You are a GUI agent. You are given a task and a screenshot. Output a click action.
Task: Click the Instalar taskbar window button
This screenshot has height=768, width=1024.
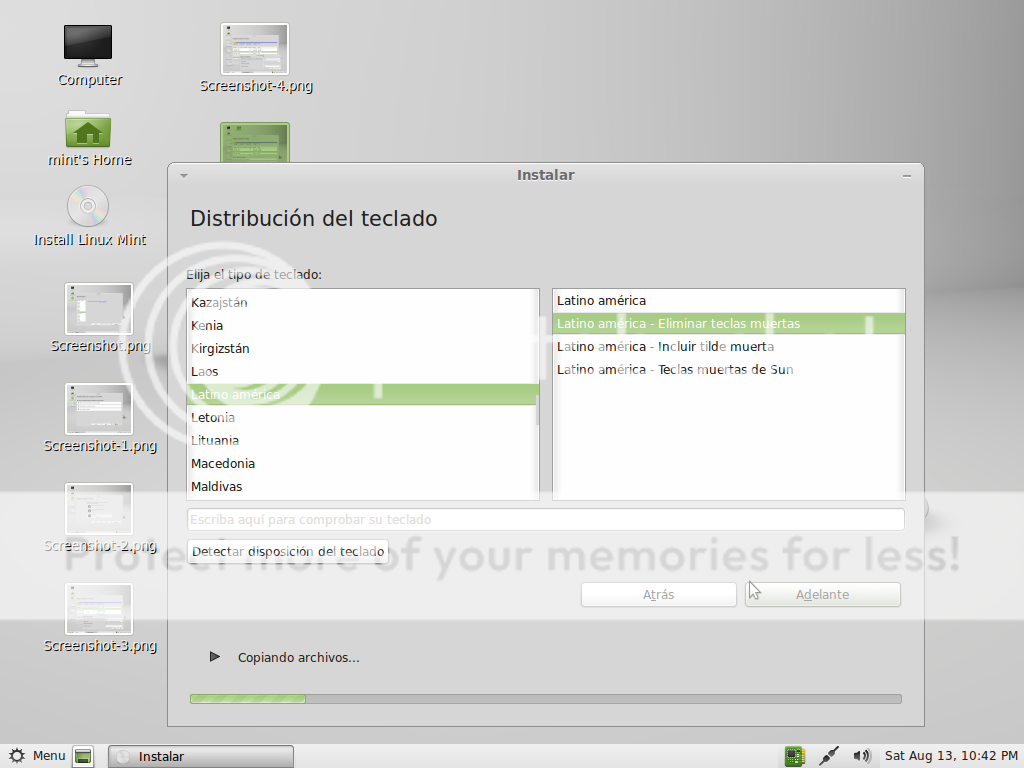pos(200,756)
